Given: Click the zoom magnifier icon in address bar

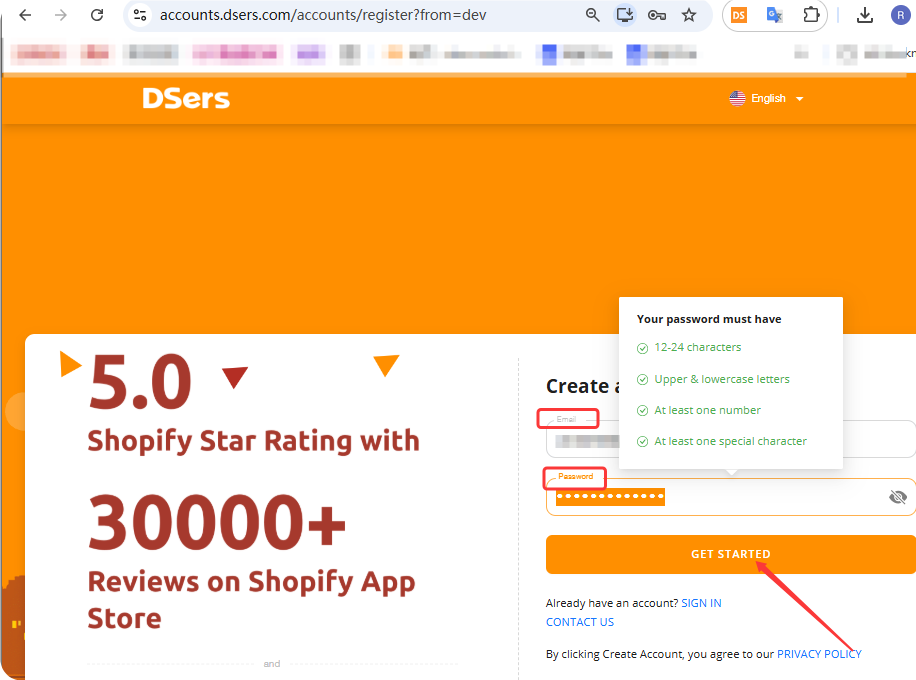Looking at the screenshot, I should click(592, 15).
